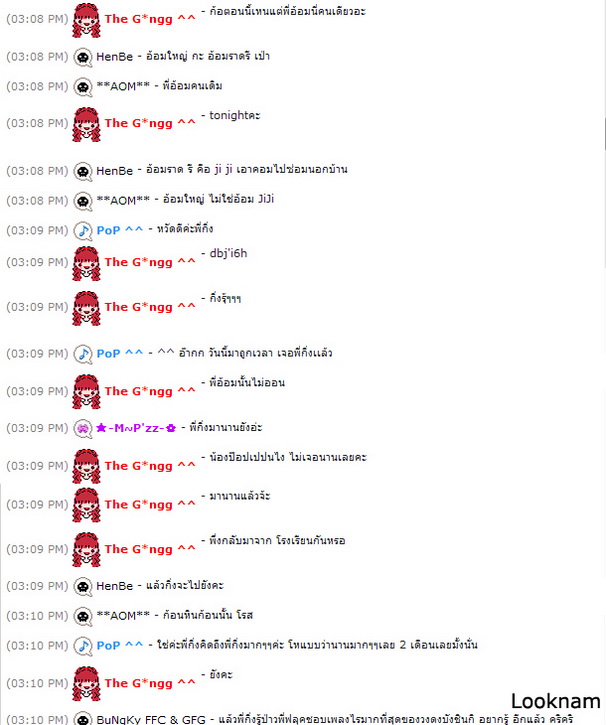The image size is (606, 725).
Task: Click the top avatar of The G*ngg
Action: (86, 20)
